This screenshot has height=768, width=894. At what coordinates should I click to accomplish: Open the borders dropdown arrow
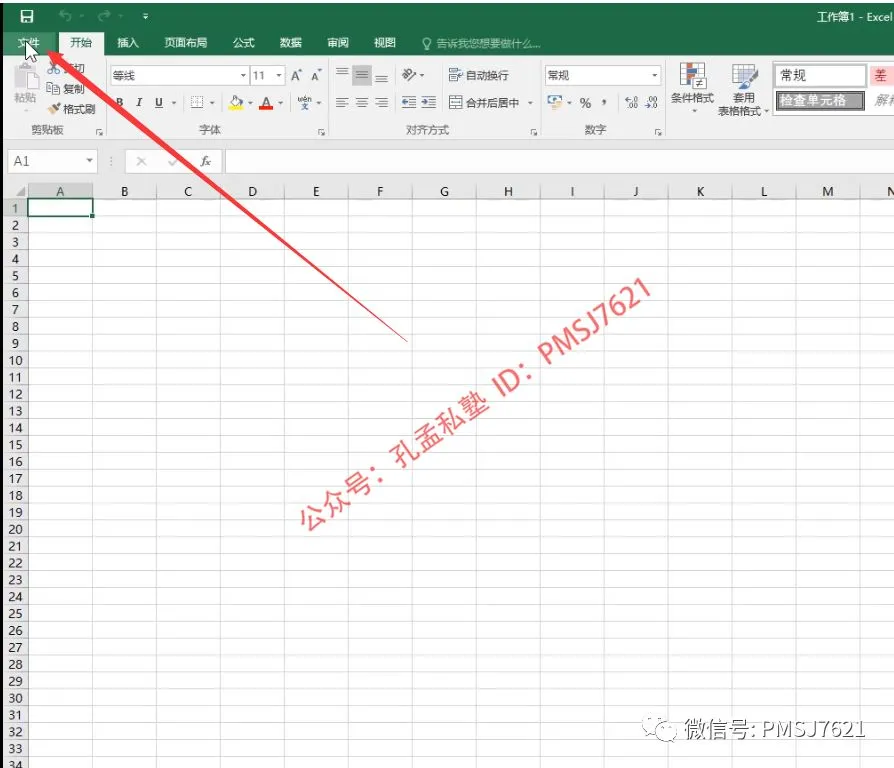[212, 103]
